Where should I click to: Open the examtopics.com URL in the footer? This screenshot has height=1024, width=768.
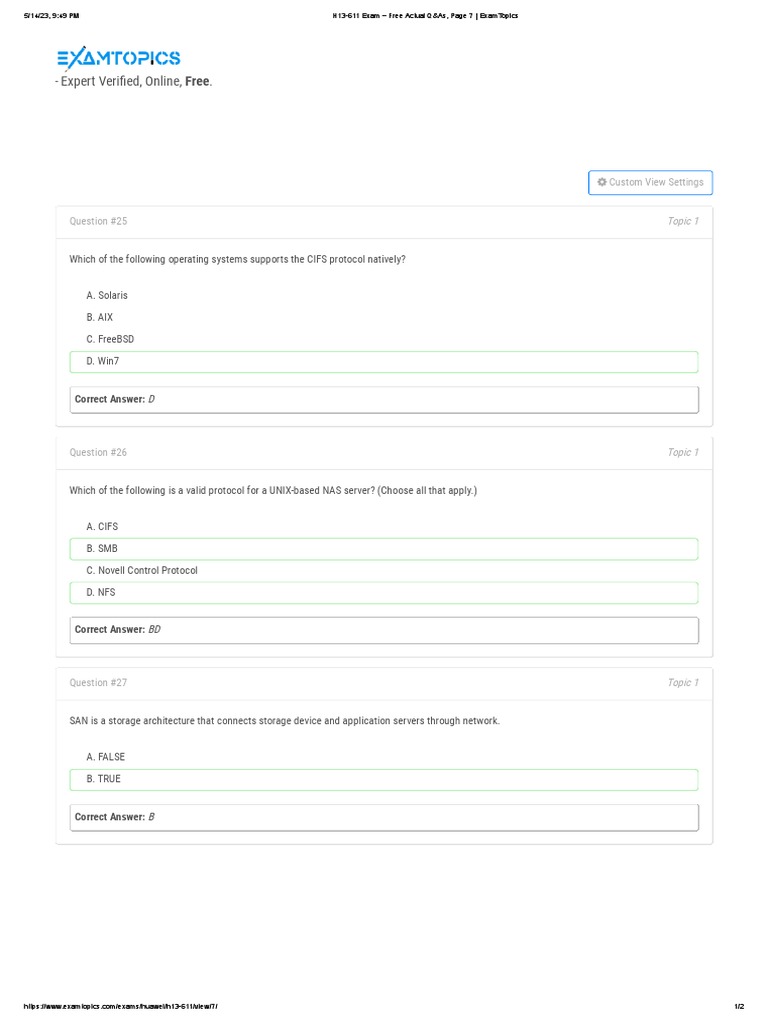pyautogui.click(x=120, y=1006)
